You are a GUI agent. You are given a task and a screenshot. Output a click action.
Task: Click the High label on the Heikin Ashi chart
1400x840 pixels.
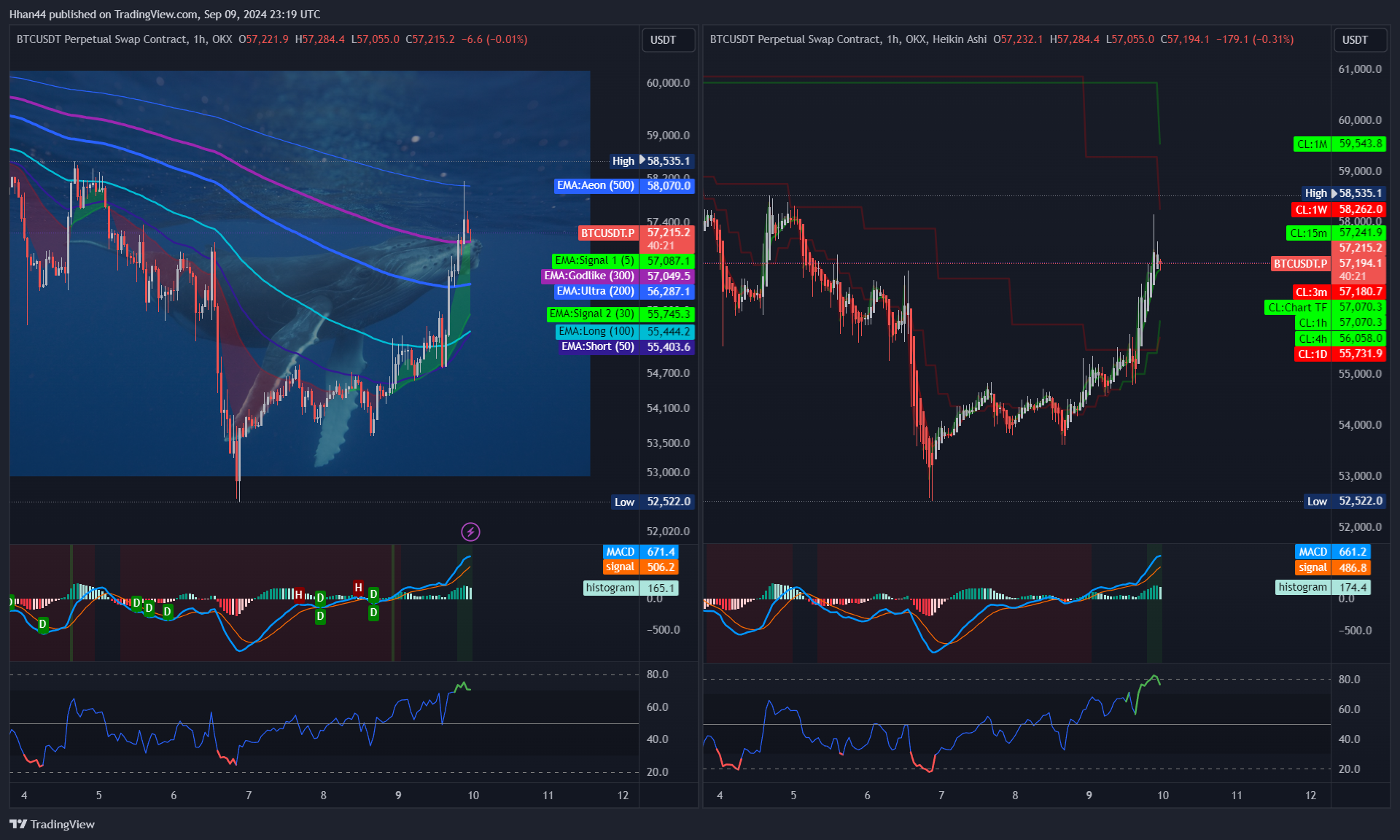click(1317, 193)
